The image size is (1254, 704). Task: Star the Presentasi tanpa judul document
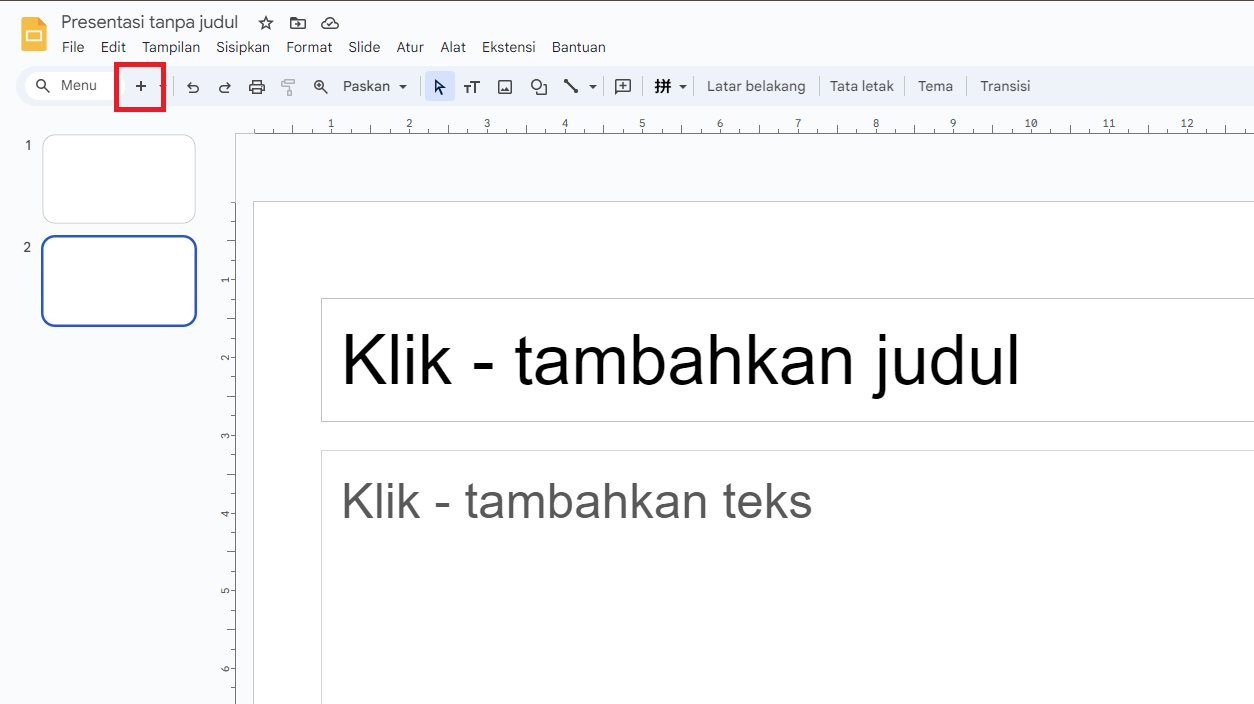(265, 22)
